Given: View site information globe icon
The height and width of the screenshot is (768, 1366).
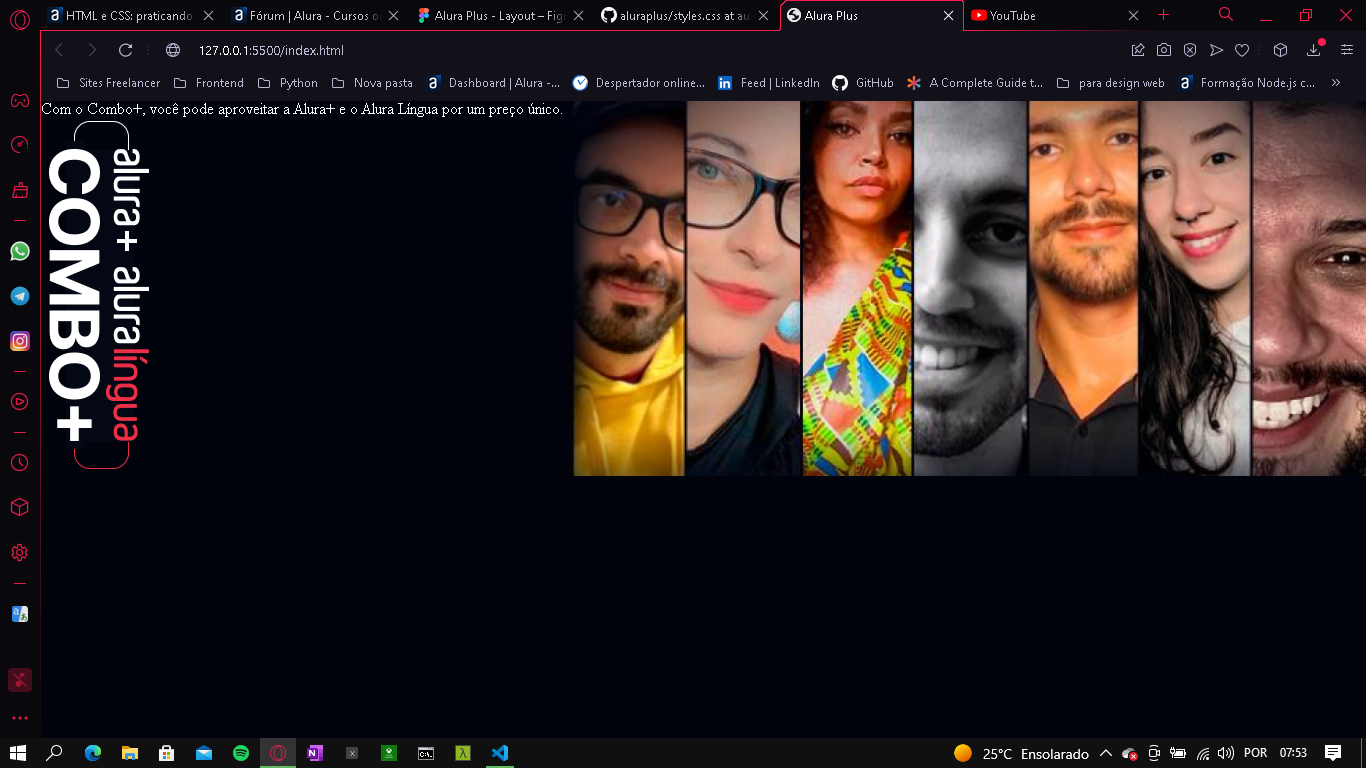Looking at the screenshot, I should [173, 50].
